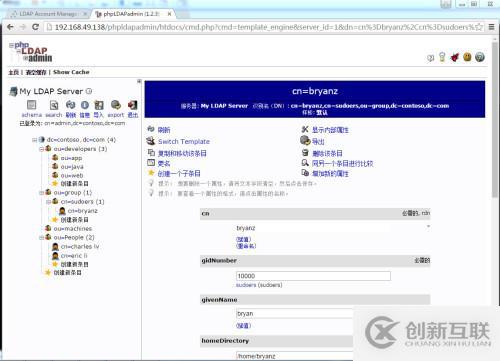Click the bug report icon in header
Viewport: 500px width, 361px height.
pos(455,57)
